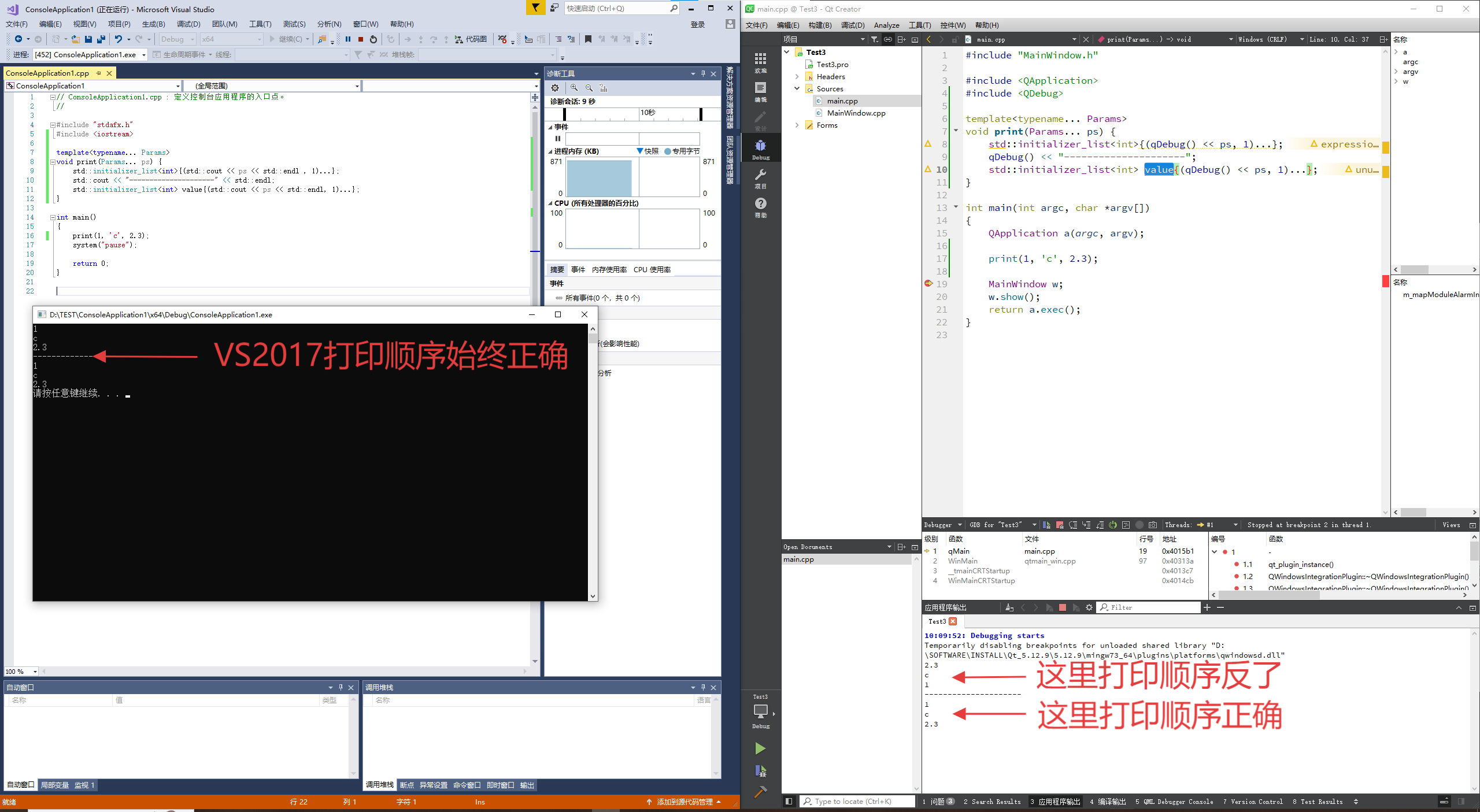The image size is (1480, 812).
Task: Open 欢迎 welcome mode in Qt Creator
Action: pyautogui.click(x=761, y=62)
